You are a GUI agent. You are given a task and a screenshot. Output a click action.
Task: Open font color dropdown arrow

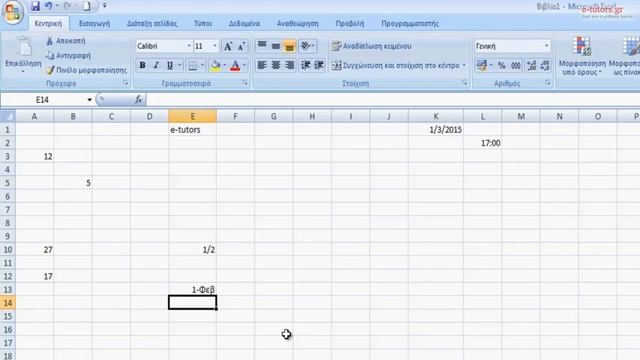tap(244, 65)
